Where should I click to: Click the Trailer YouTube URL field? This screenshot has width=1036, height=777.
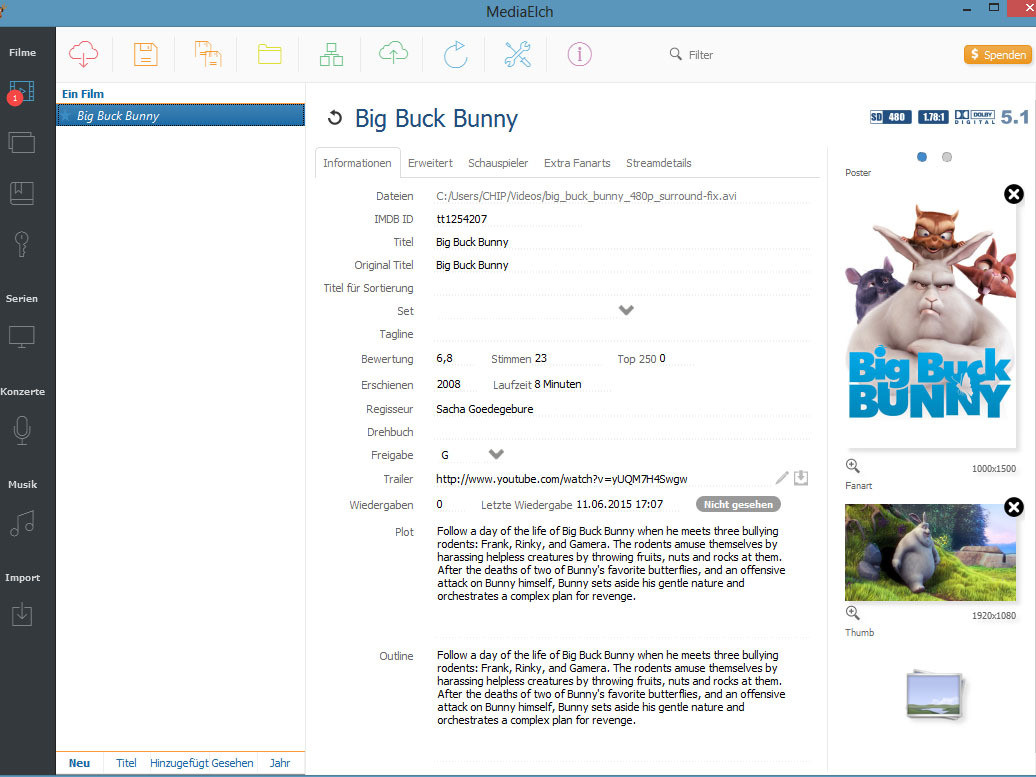pos(601,479)
